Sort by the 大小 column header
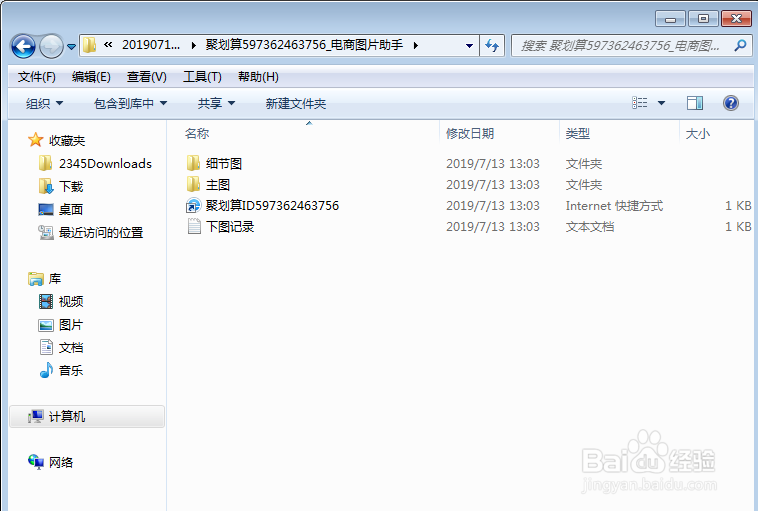Image resolution: width=758 pixels, height=511 pixels. (698, 133)
